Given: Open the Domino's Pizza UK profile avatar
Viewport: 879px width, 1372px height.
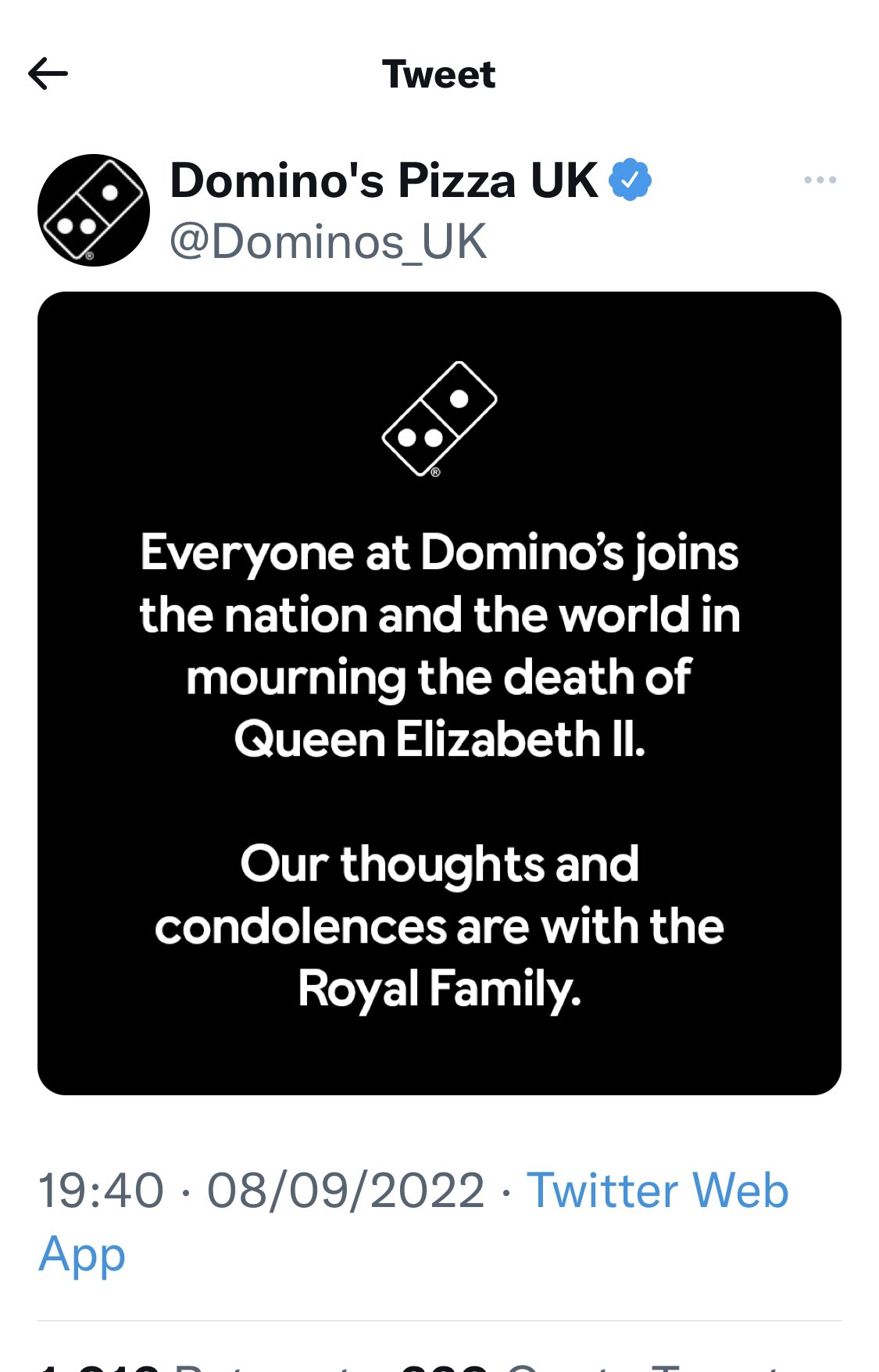Looking at the screenshot, I should pyautogui.click(x=94, y=210).
